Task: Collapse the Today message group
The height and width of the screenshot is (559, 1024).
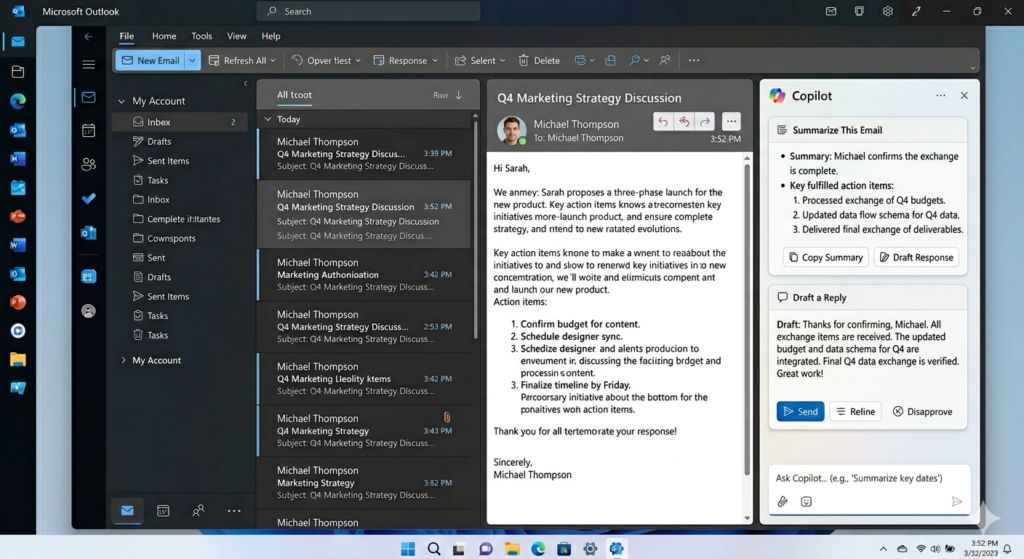Action: pyautogui.click(x=268, y=120)
